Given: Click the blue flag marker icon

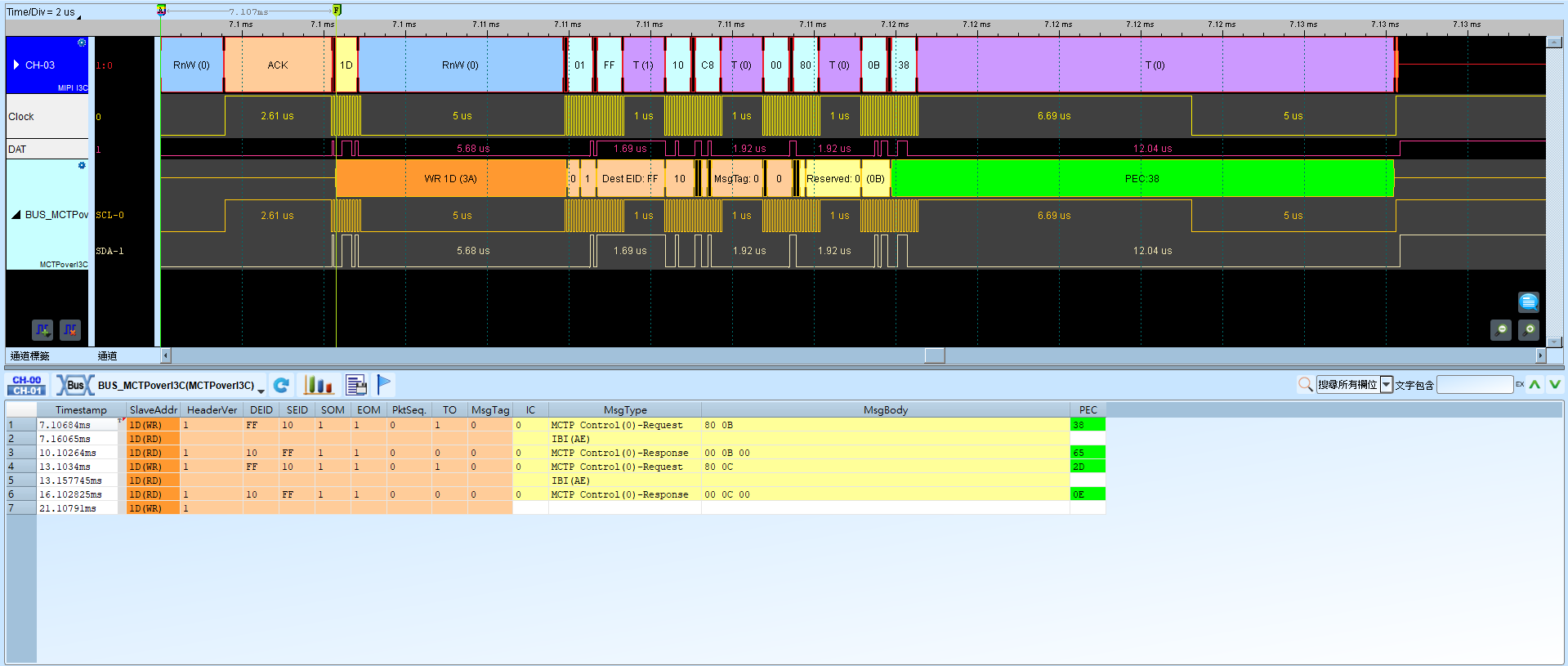Looking at the screenshot, I should tap(384, 384).
